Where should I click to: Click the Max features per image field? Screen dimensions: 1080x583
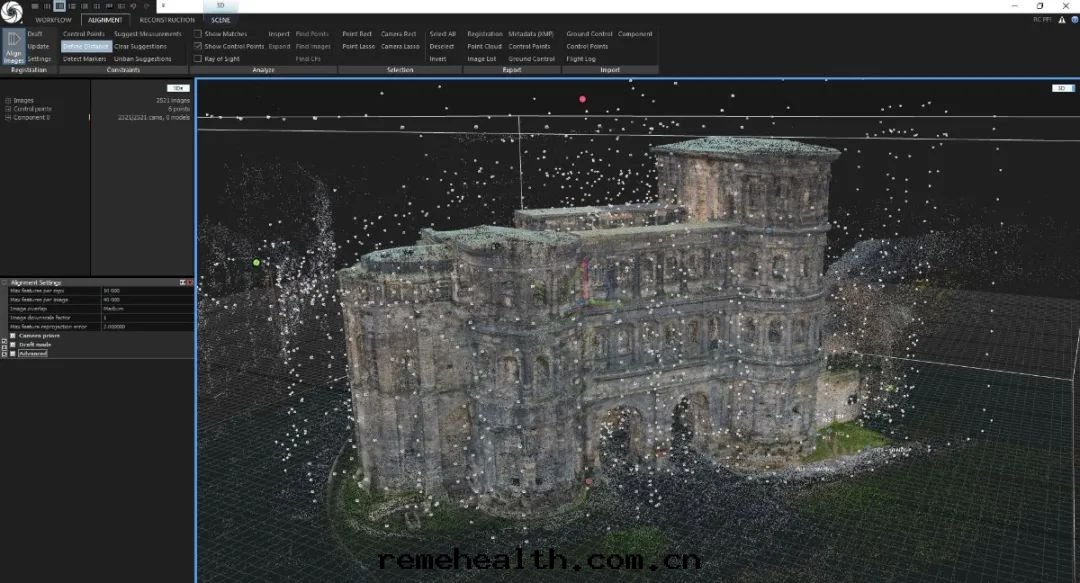[147, 300]
